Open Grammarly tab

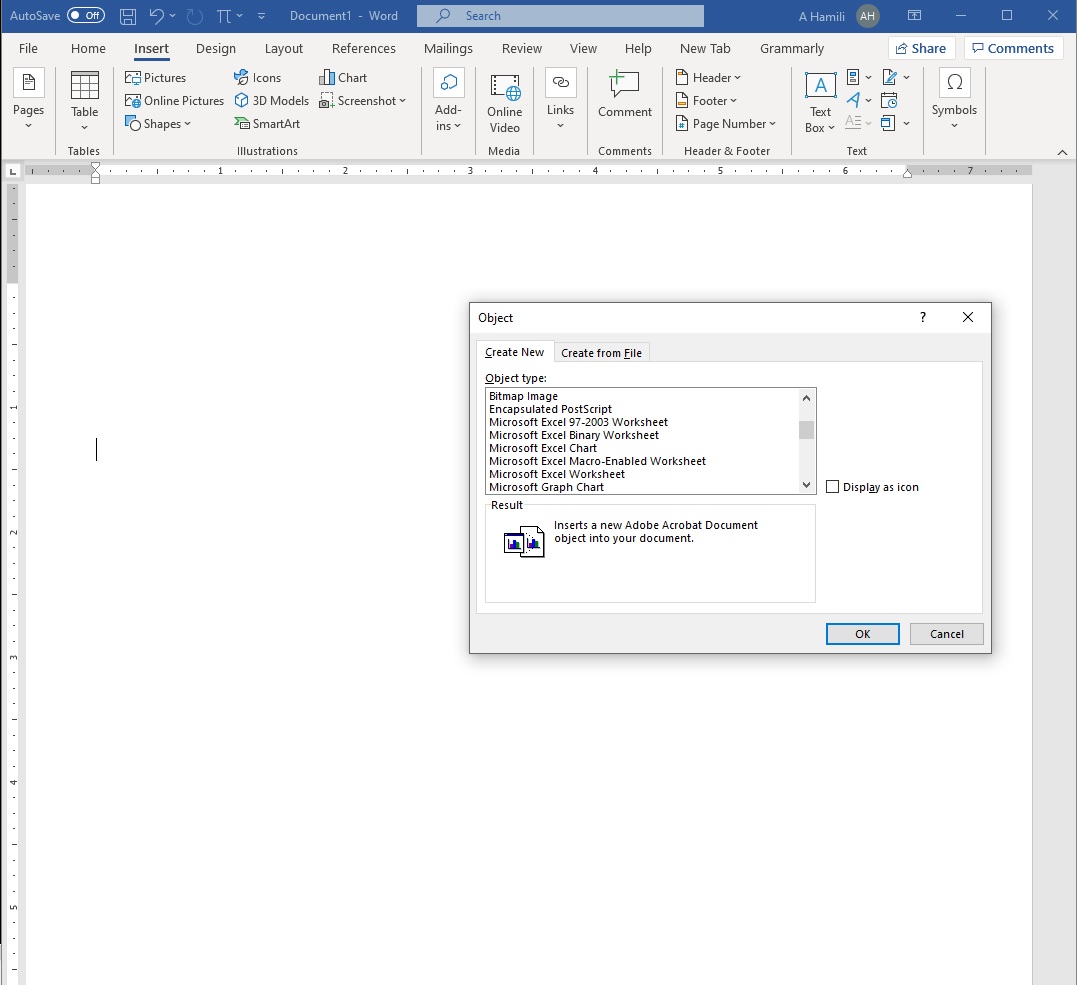[791, 48]
